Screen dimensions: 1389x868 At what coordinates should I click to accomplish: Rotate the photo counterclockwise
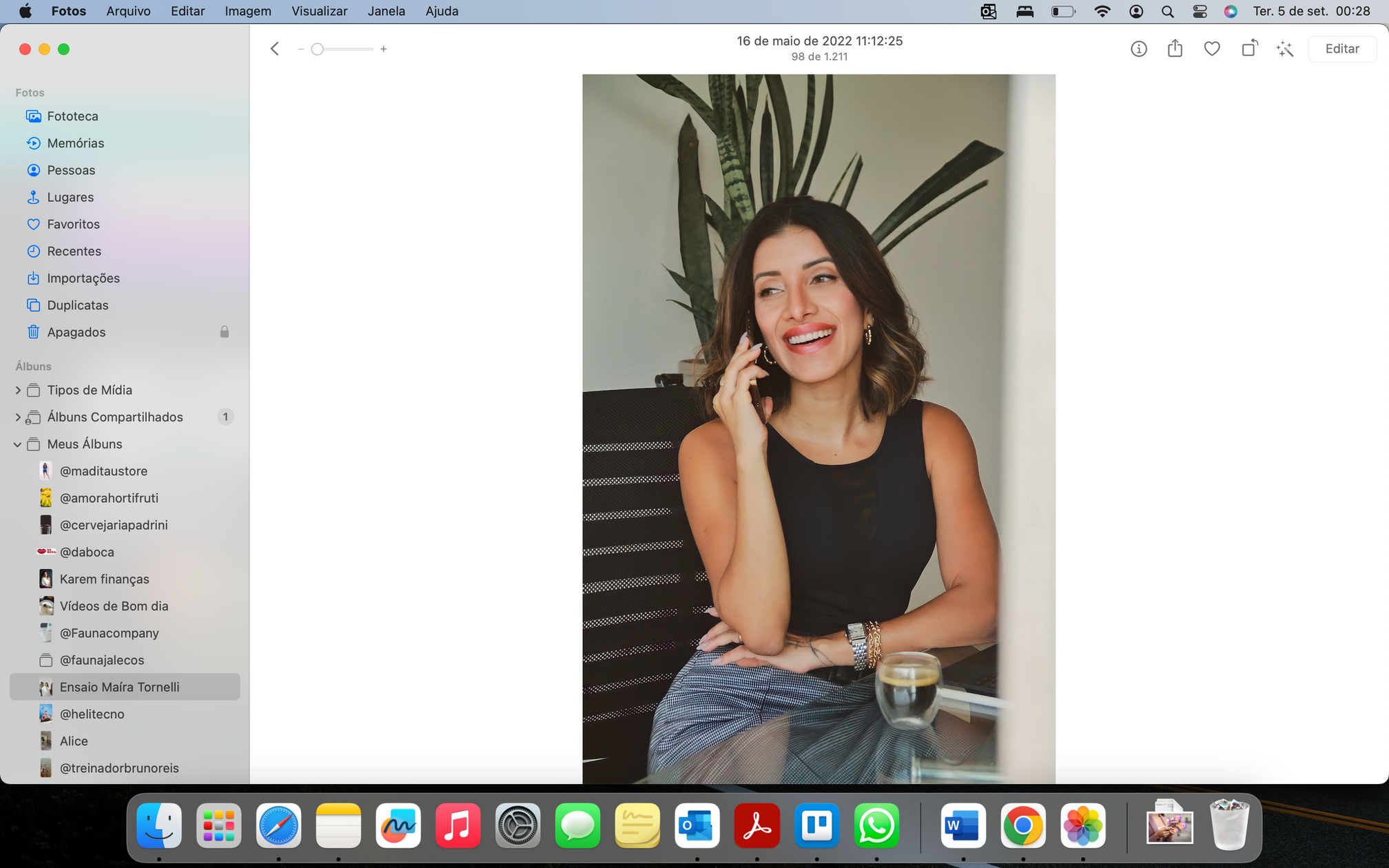(x=1249, y=48)
